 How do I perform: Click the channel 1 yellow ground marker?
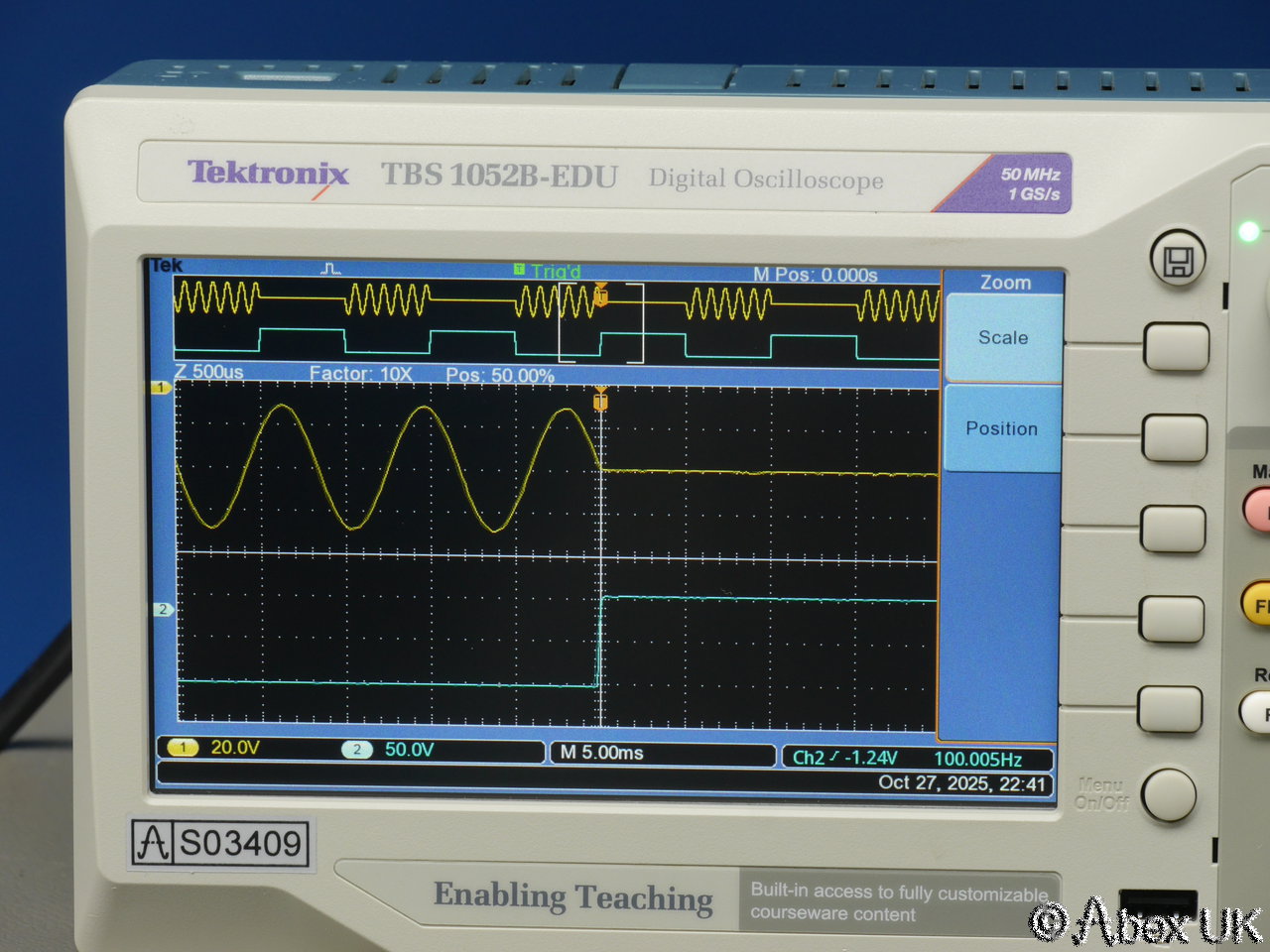[161, 388]
